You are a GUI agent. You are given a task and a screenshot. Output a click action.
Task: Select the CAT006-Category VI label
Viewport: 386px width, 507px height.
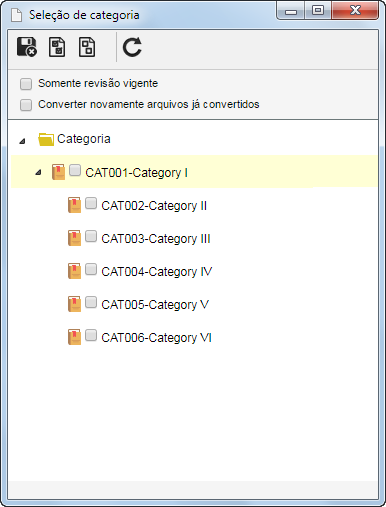pyautogui.click(x=156, y=337)
